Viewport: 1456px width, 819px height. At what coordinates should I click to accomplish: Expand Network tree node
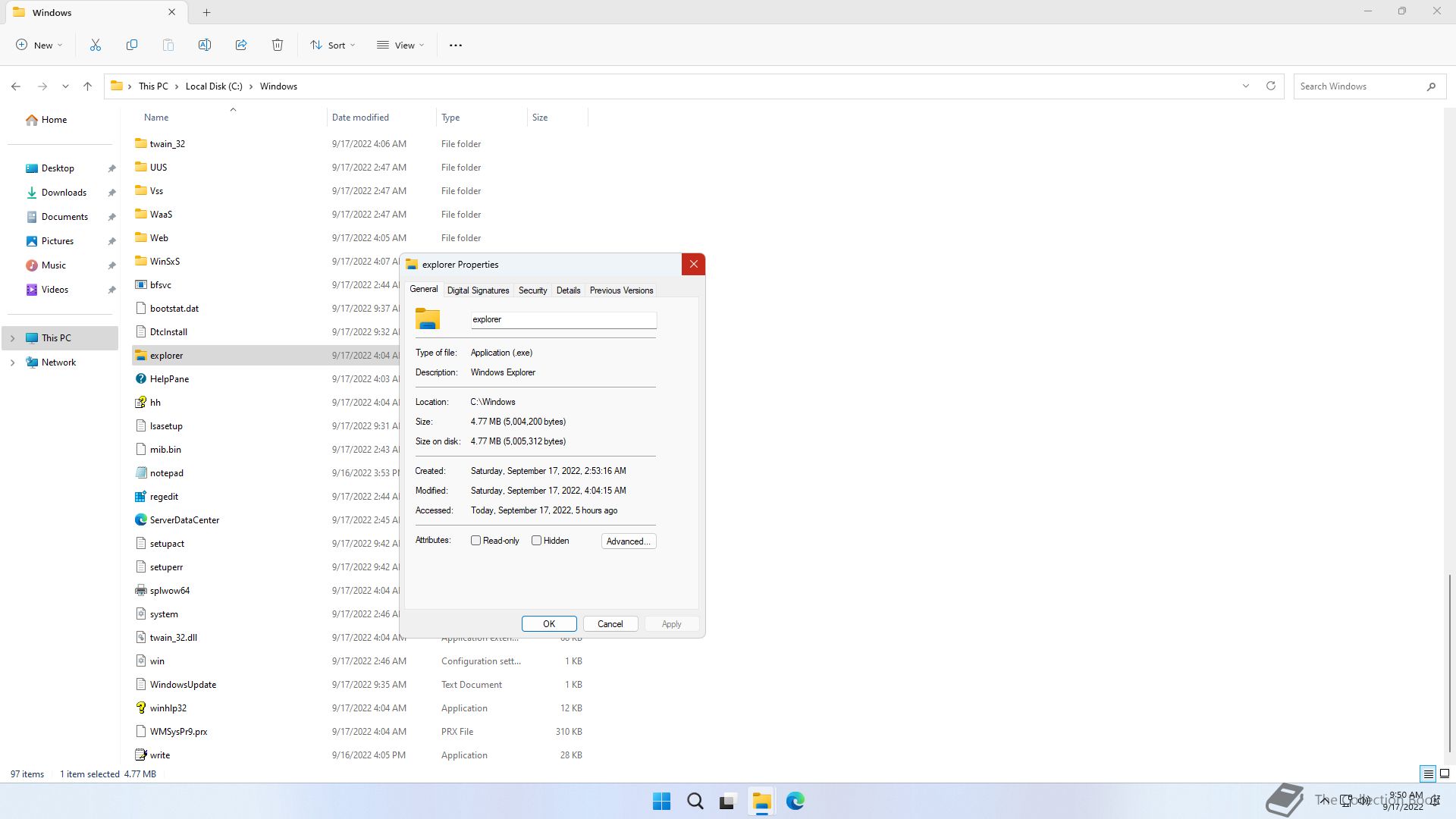(x=12, y=362)
